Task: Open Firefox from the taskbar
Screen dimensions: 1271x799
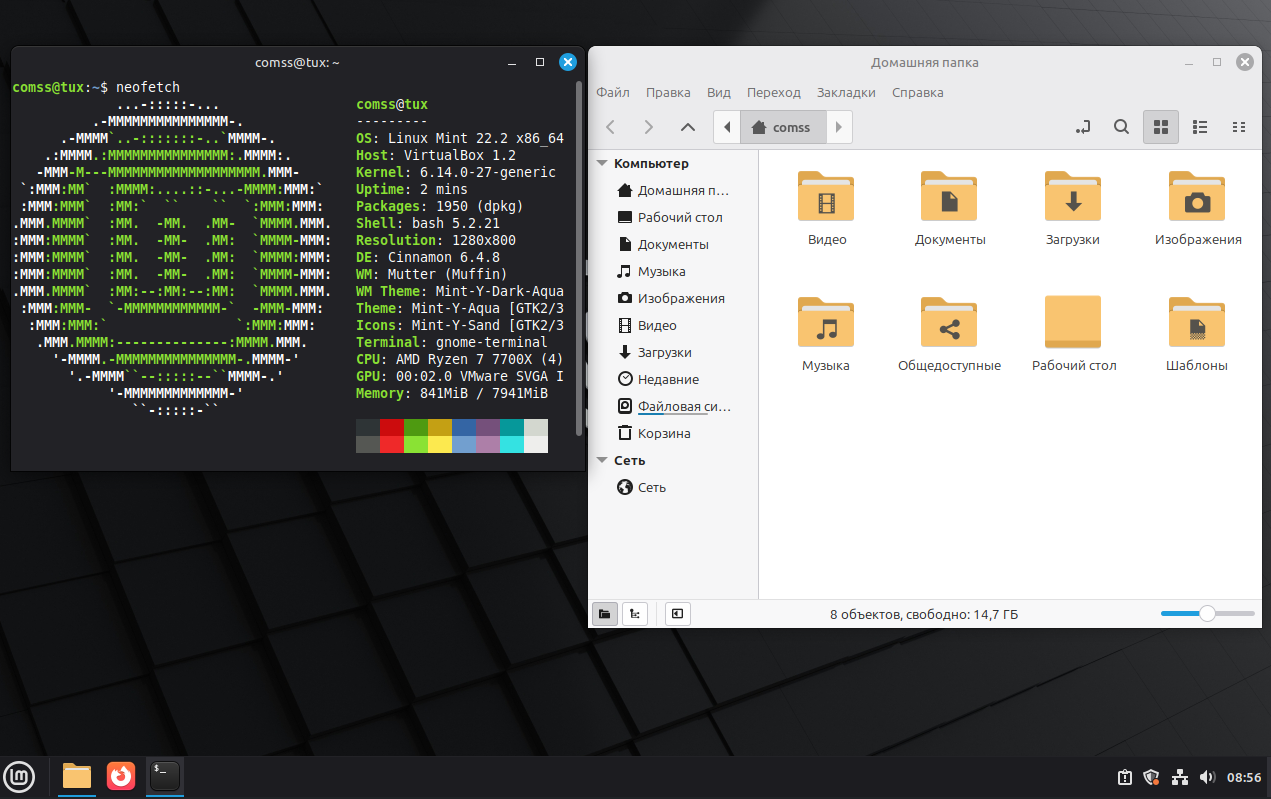Action: [x=121, y=775]
